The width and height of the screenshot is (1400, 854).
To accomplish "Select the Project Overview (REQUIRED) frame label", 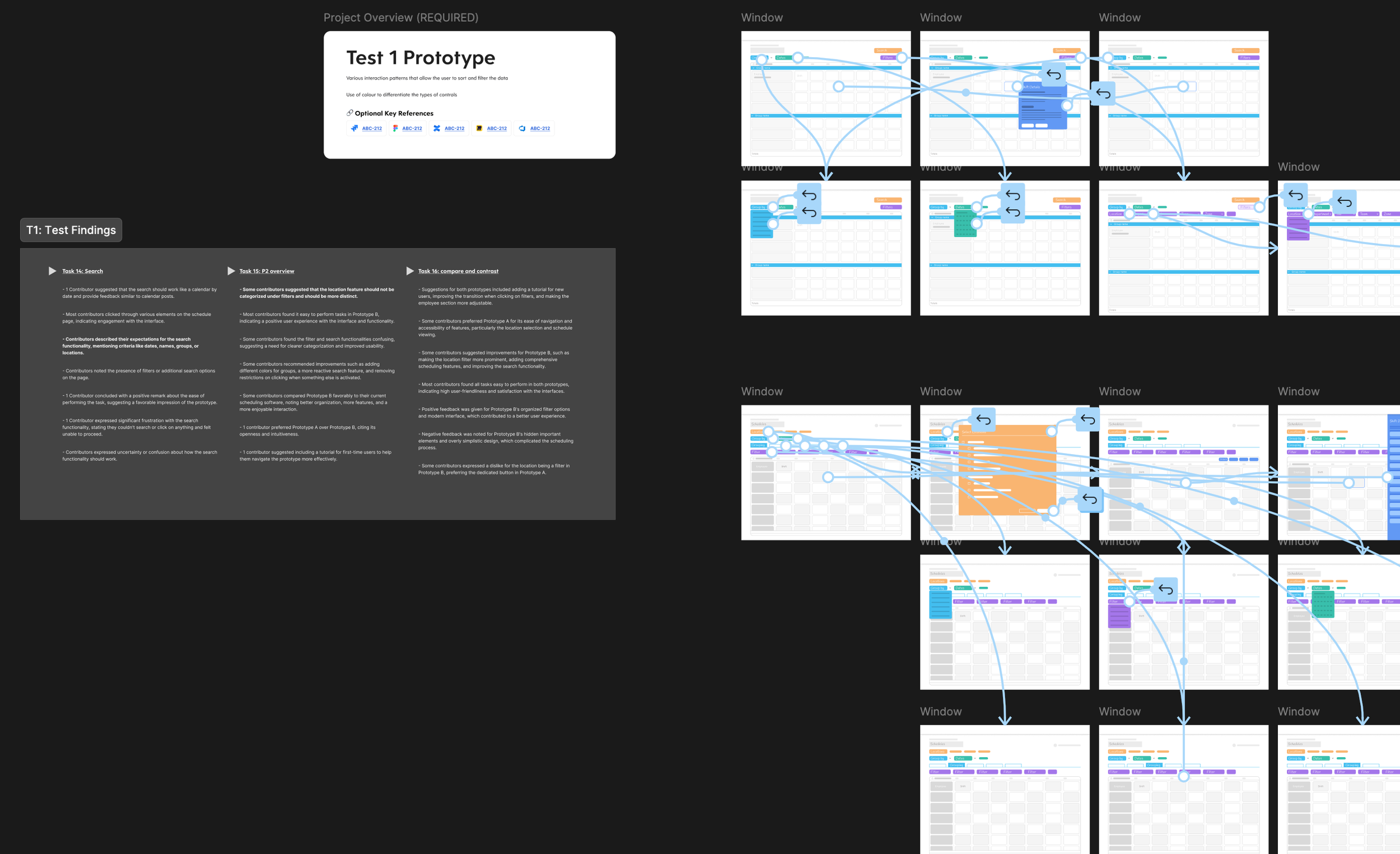I will pyautogui.click(x=400, y=17).
